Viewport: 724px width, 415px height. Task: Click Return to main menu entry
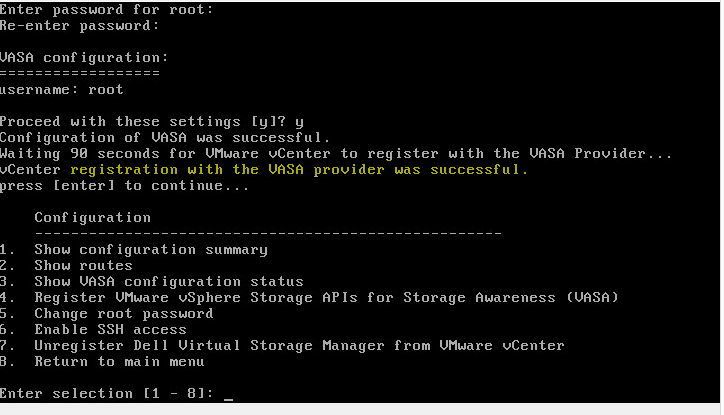pos(119,361)
